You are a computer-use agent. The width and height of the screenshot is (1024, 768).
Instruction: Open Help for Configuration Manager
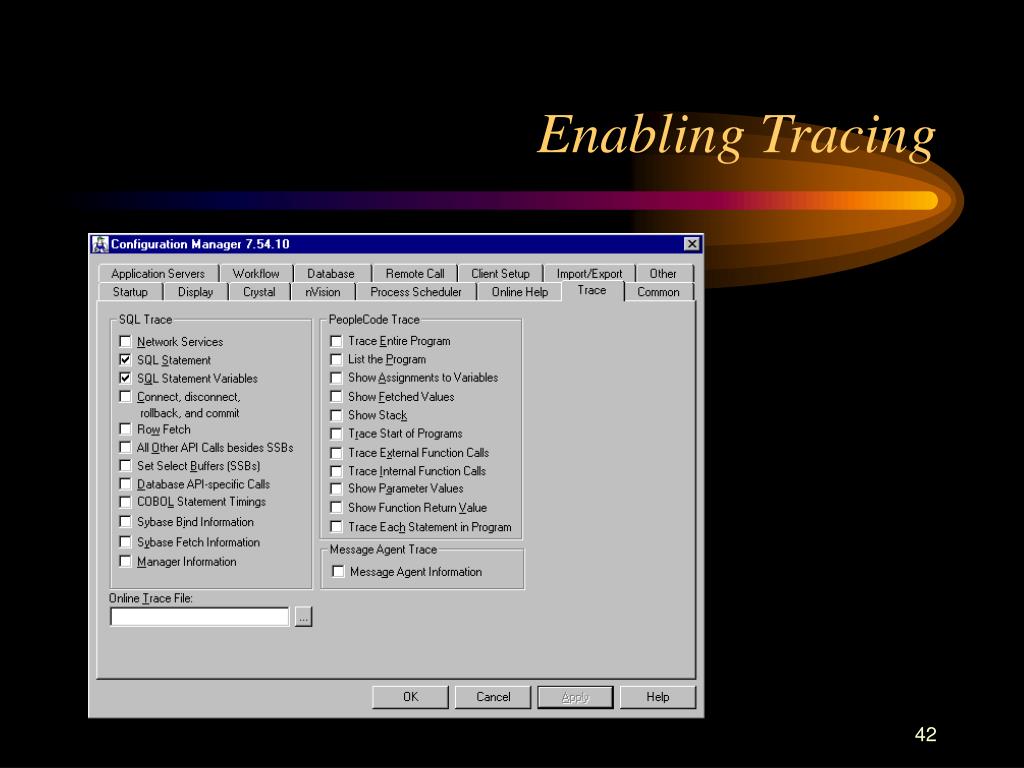(658, 697)
